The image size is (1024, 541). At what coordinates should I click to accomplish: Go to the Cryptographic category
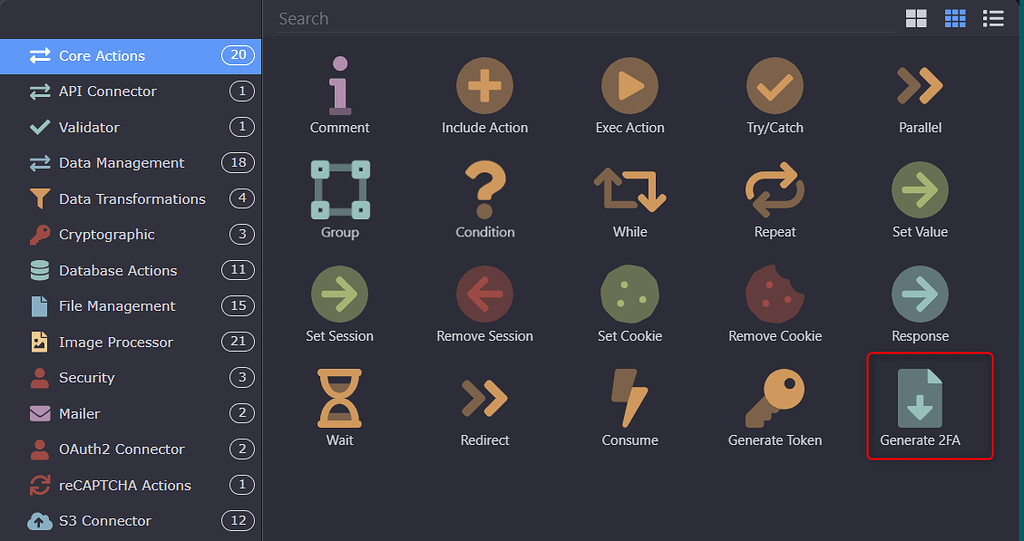click(107, 234)
